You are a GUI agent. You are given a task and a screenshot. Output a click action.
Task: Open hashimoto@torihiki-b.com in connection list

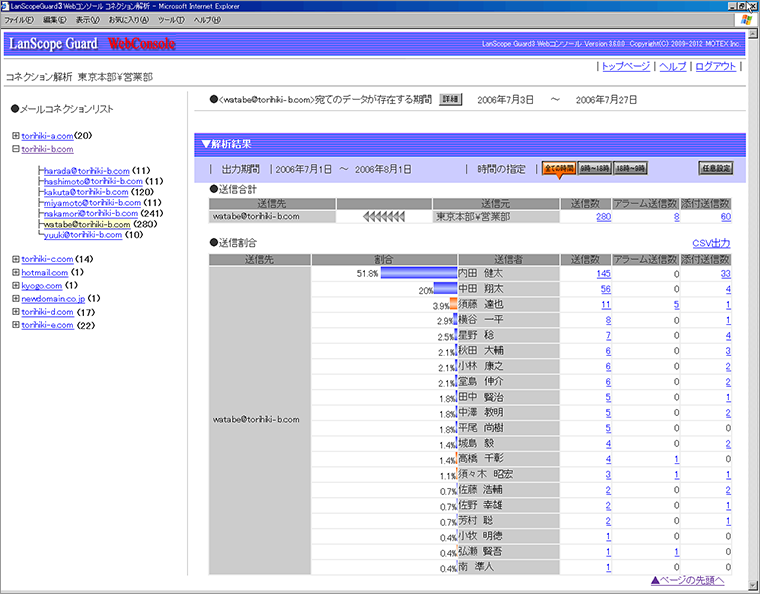pos(93,181)
